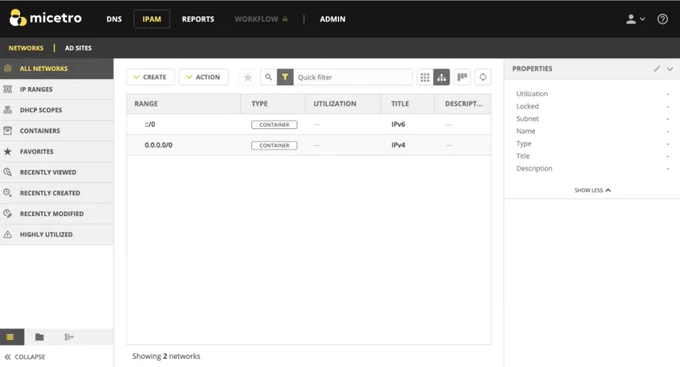Screen dimensions: 680x367
Task: Sort by the Type column header
Action: (x=273, y=104)
